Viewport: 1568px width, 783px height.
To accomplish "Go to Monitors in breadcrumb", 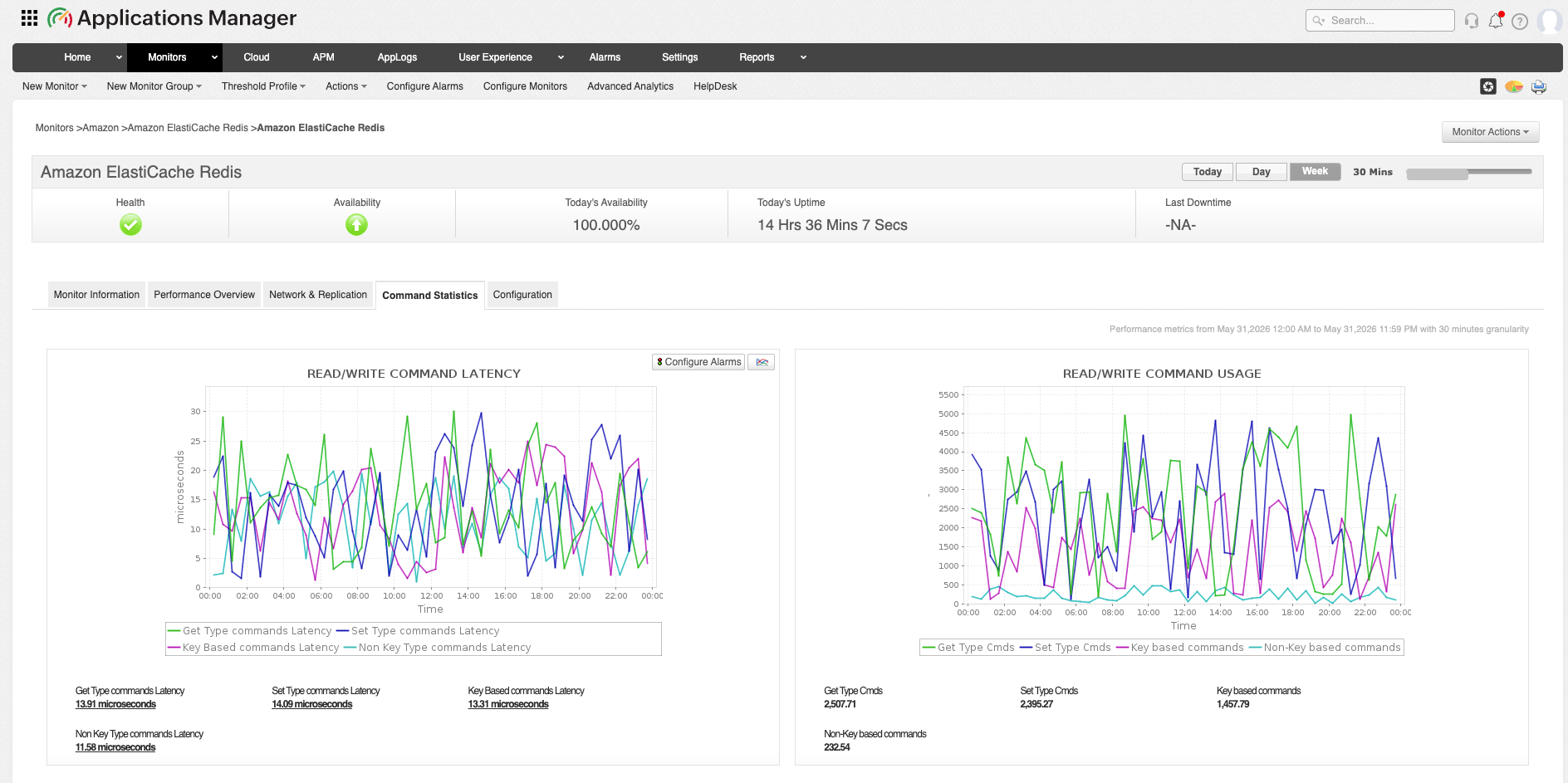I will [x=54, y=128].
